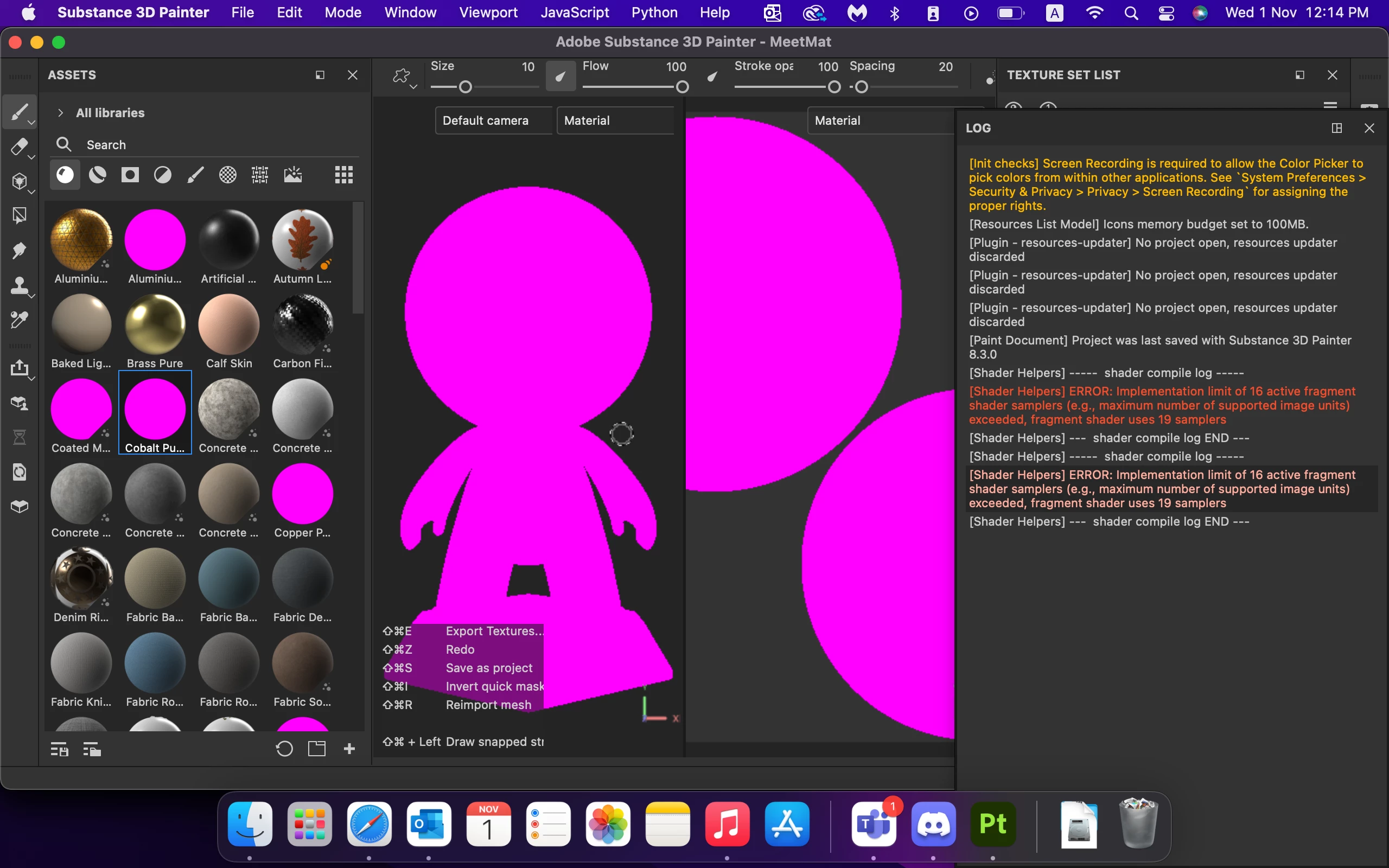Select the Material picker eyedropper tool
Image resolution: width=1389 pixels, height=868 pixels.
tap(19, 319)
